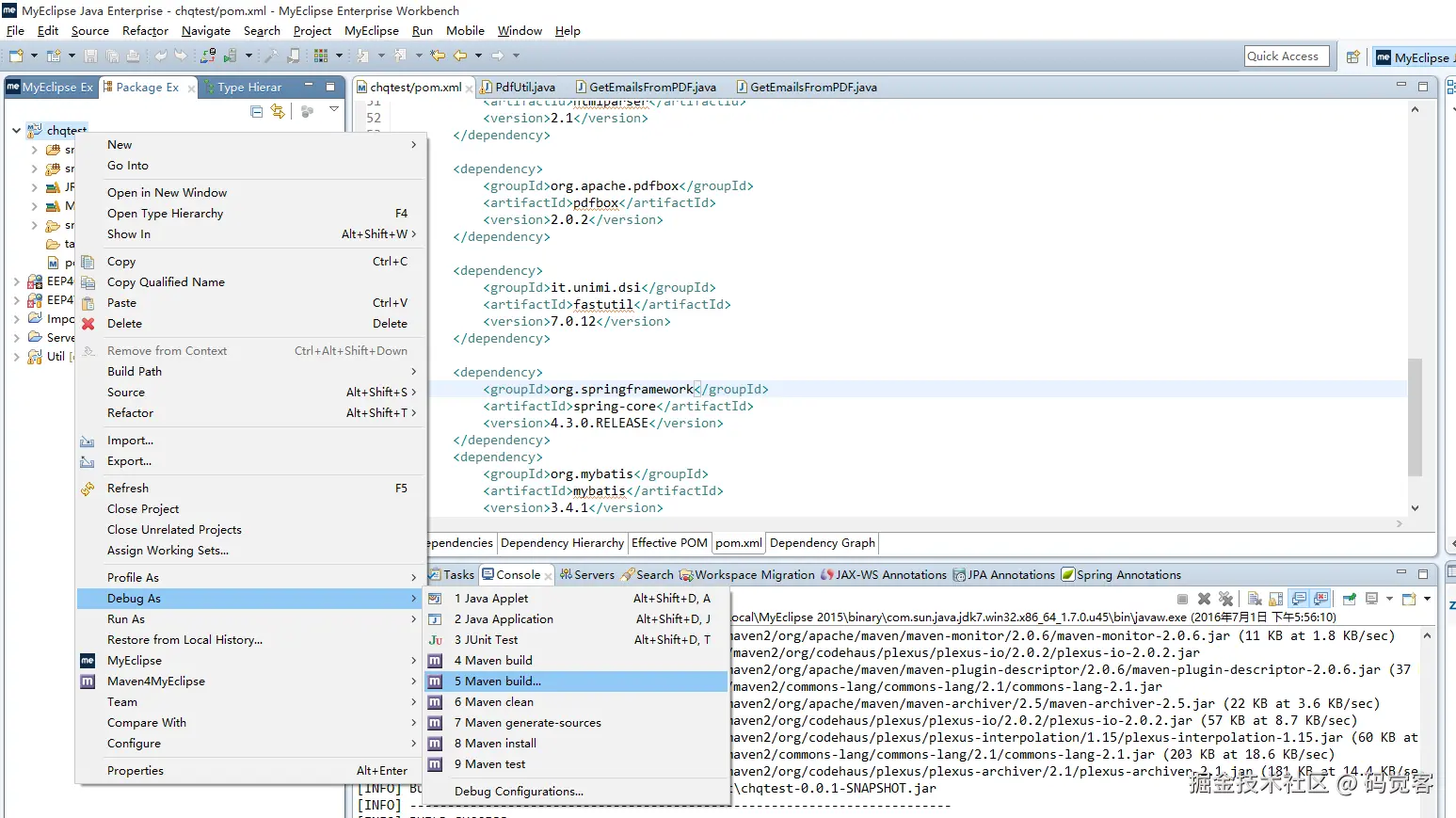Viewport: 1456px width, 818px height.
Task: Open dropdown arrow next to New toolbar icon
Action: pos(34,56)
